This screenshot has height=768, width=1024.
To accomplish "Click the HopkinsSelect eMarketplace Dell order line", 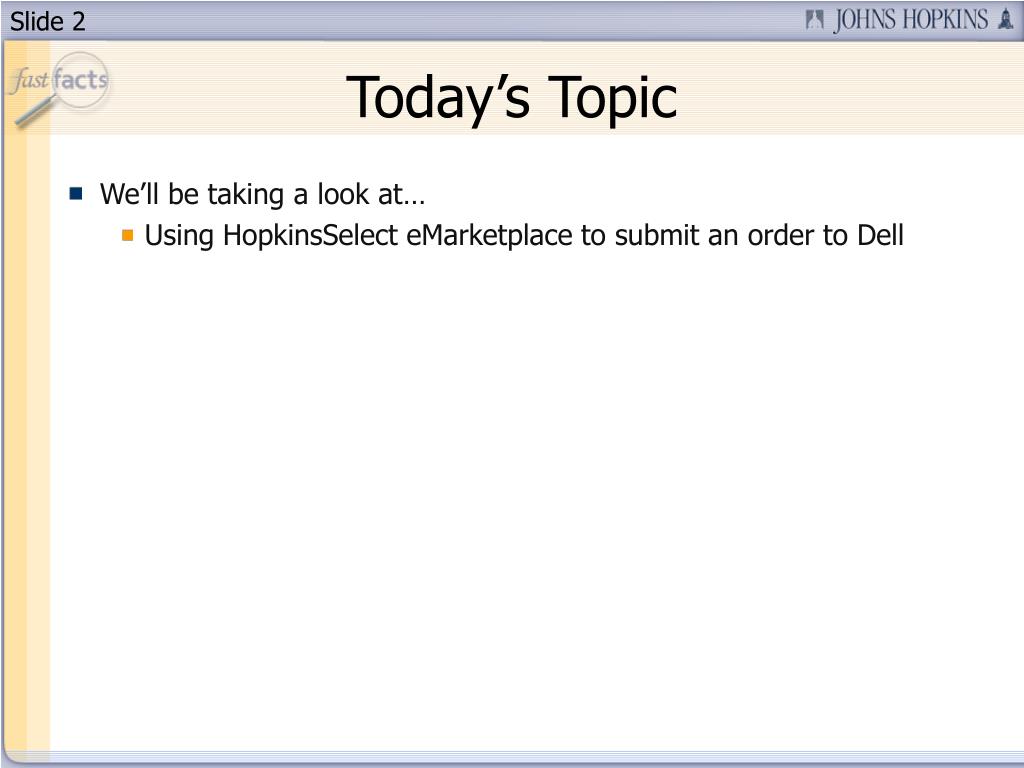I will click(524, 235).
